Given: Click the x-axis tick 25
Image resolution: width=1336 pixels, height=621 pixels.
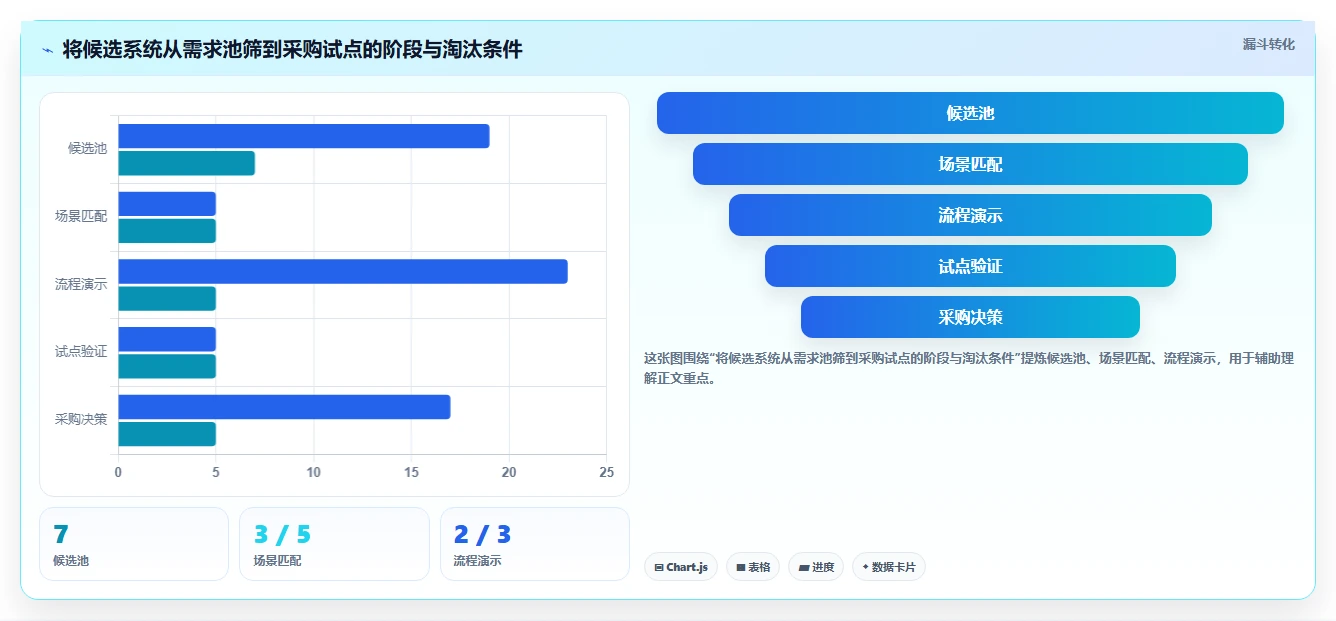Looking at the screenshot, I should tap(605, 472).
